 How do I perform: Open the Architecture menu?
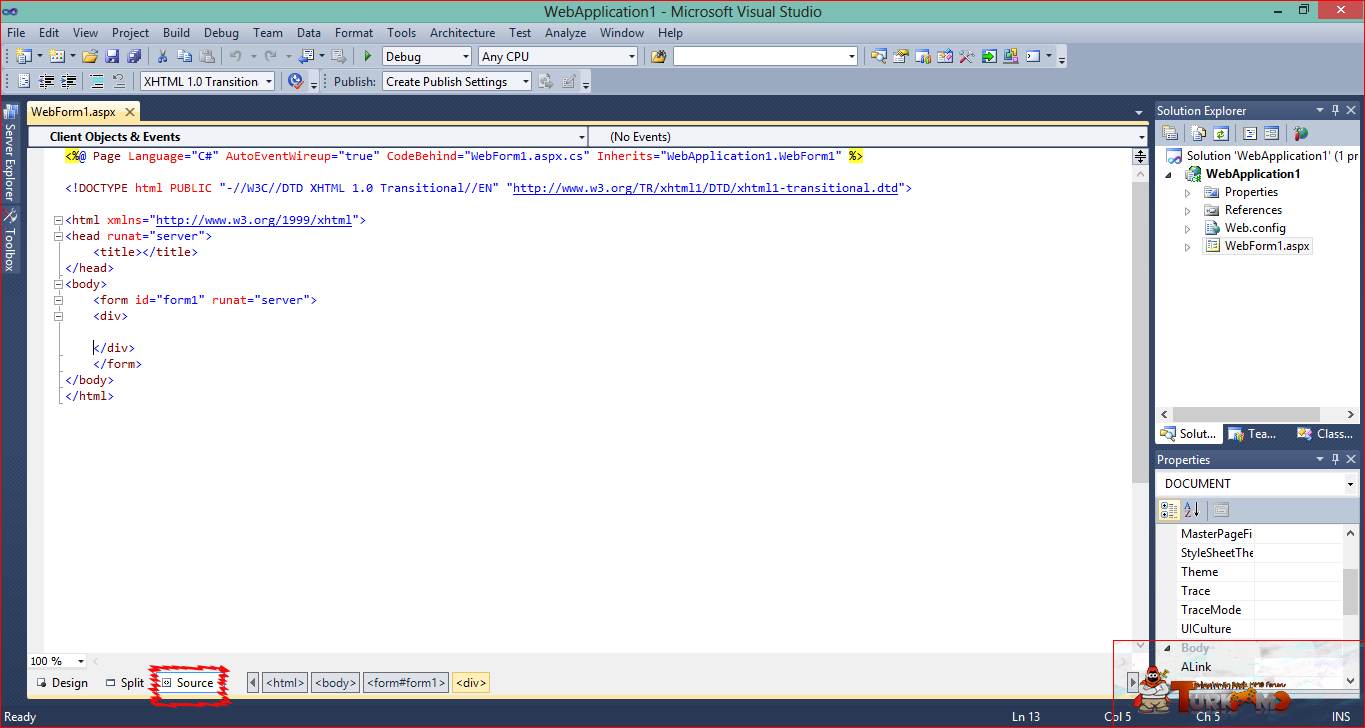click(x=462, y=33)
